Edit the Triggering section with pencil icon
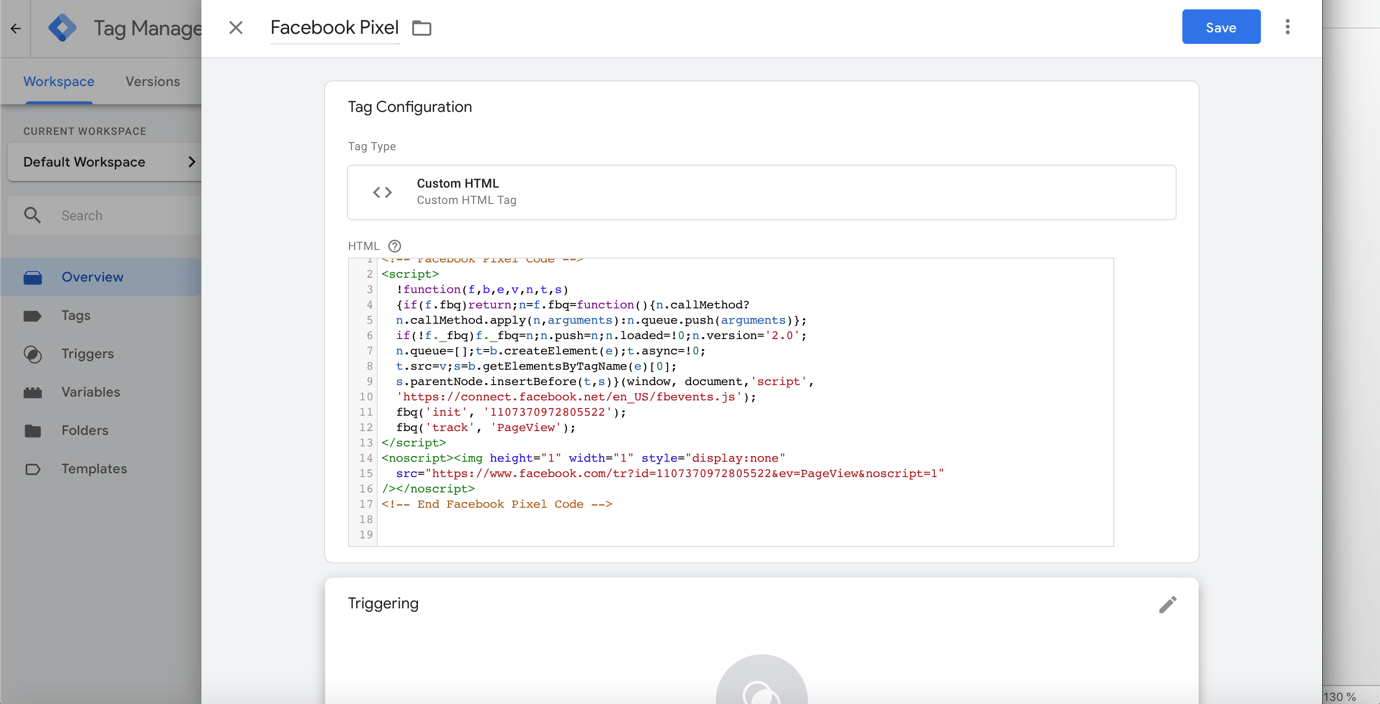The height and width of the screenshot is (704, 1380). 1167,604
